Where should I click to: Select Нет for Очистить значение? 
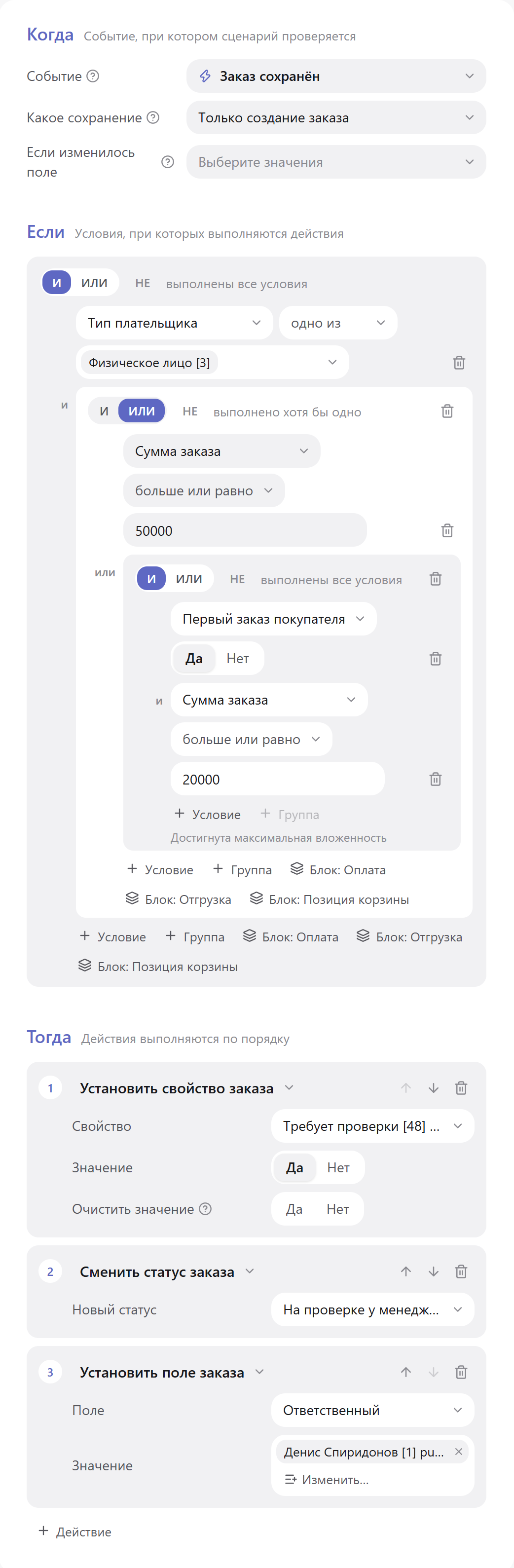pos(337,1209)
